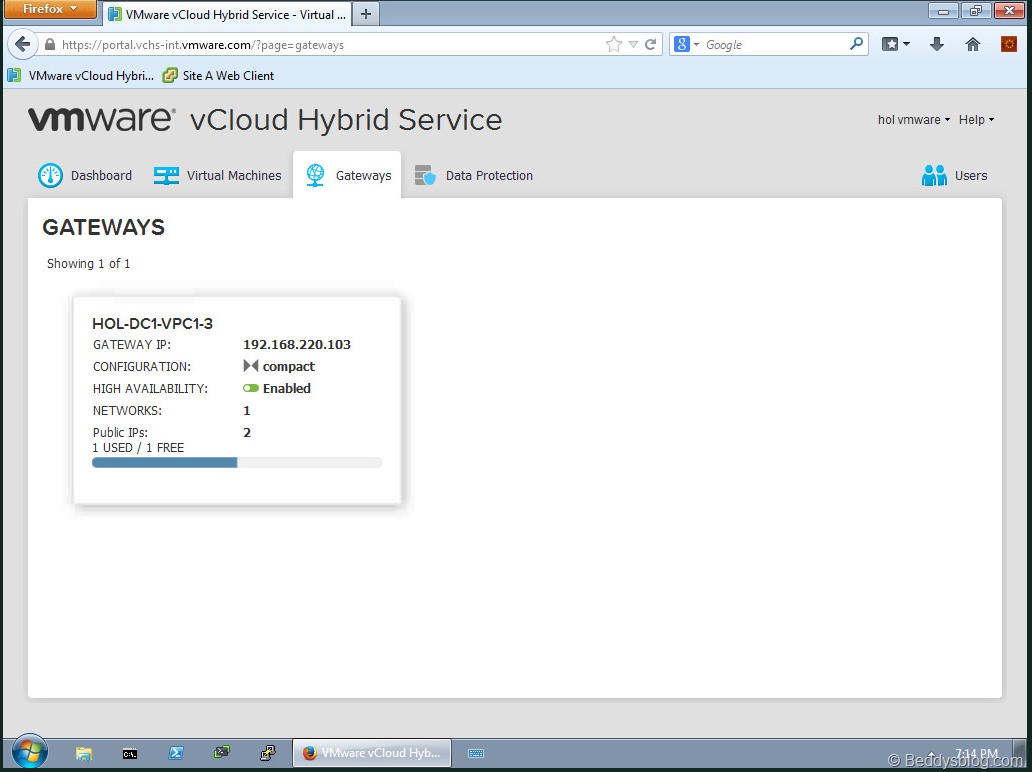
Task: Open the Windows Start menu
Action: (30, 752)
